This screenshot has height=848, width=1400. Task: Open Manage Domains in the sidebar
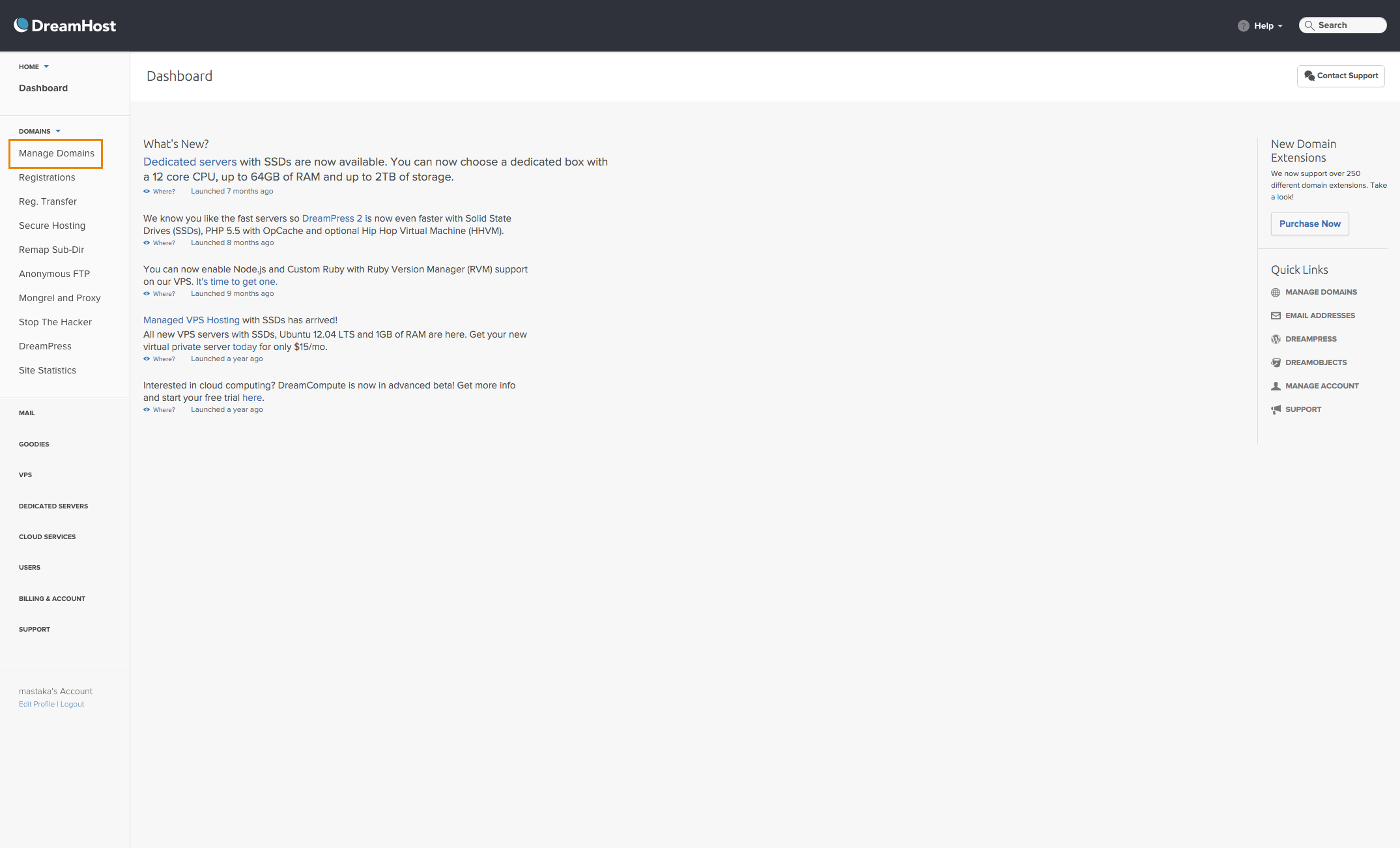point(56,153)
